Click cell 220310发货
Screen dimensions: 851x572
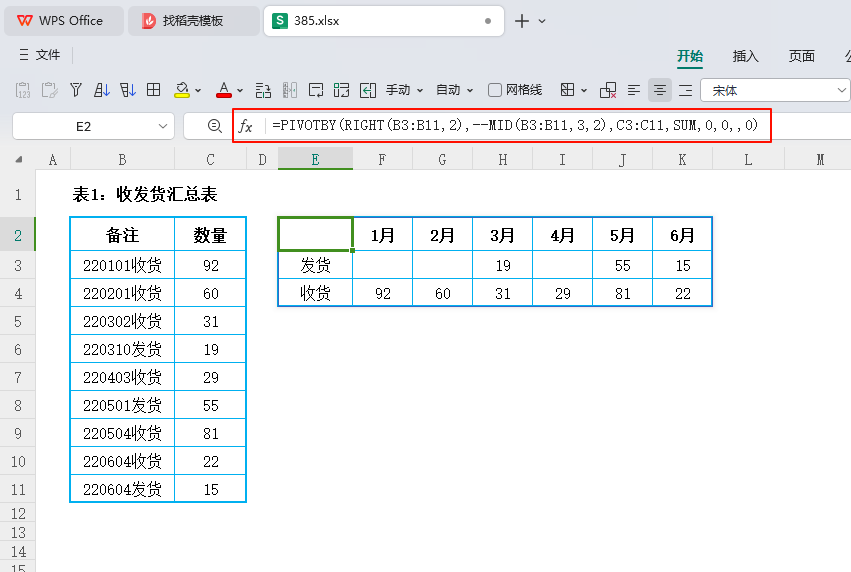point(122,349)
